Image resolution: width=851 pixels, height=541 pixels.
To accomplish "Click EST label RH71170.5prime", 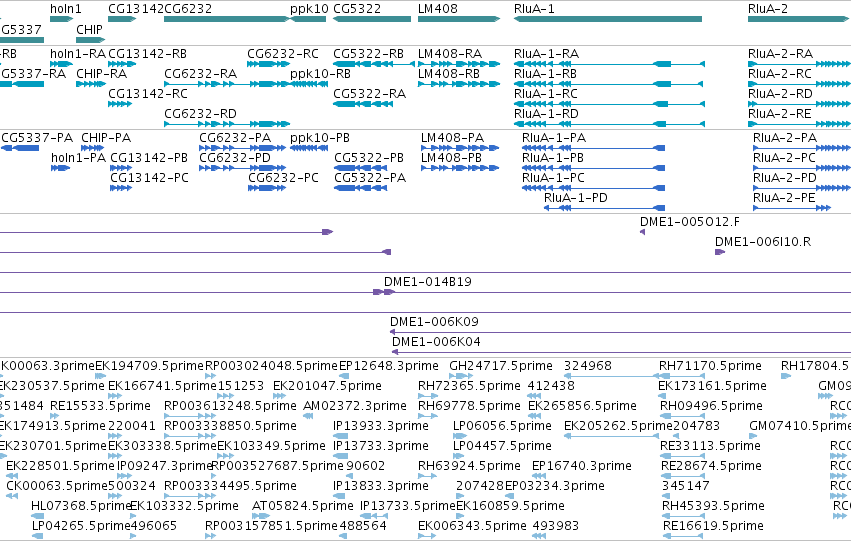I will pos(710,366).
